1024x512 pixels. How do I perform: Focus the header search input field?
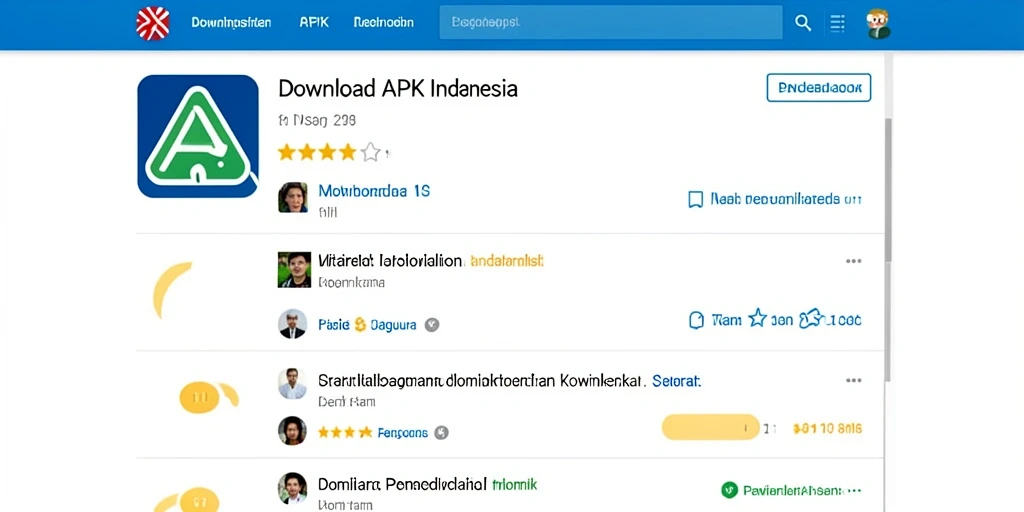pos(611,22)
